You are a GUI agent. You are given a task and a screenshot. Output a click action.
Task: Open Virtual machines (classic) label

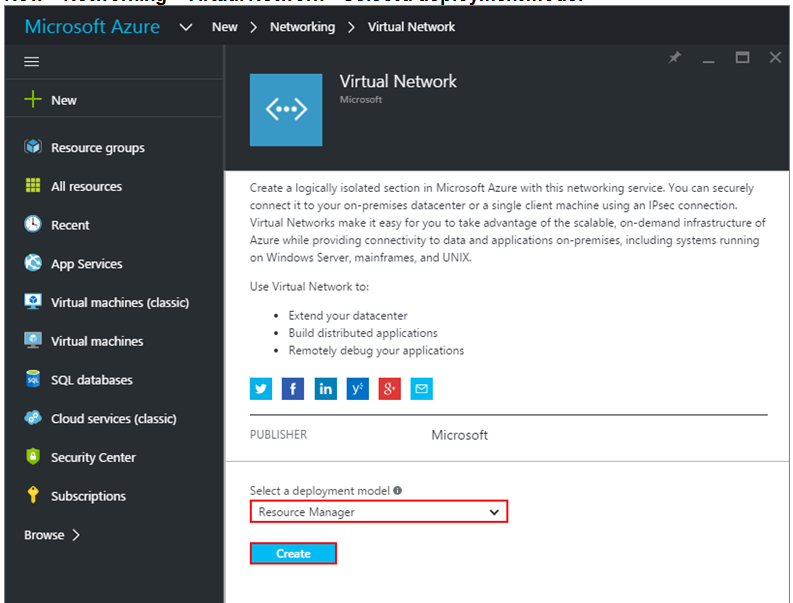point(120,303)
